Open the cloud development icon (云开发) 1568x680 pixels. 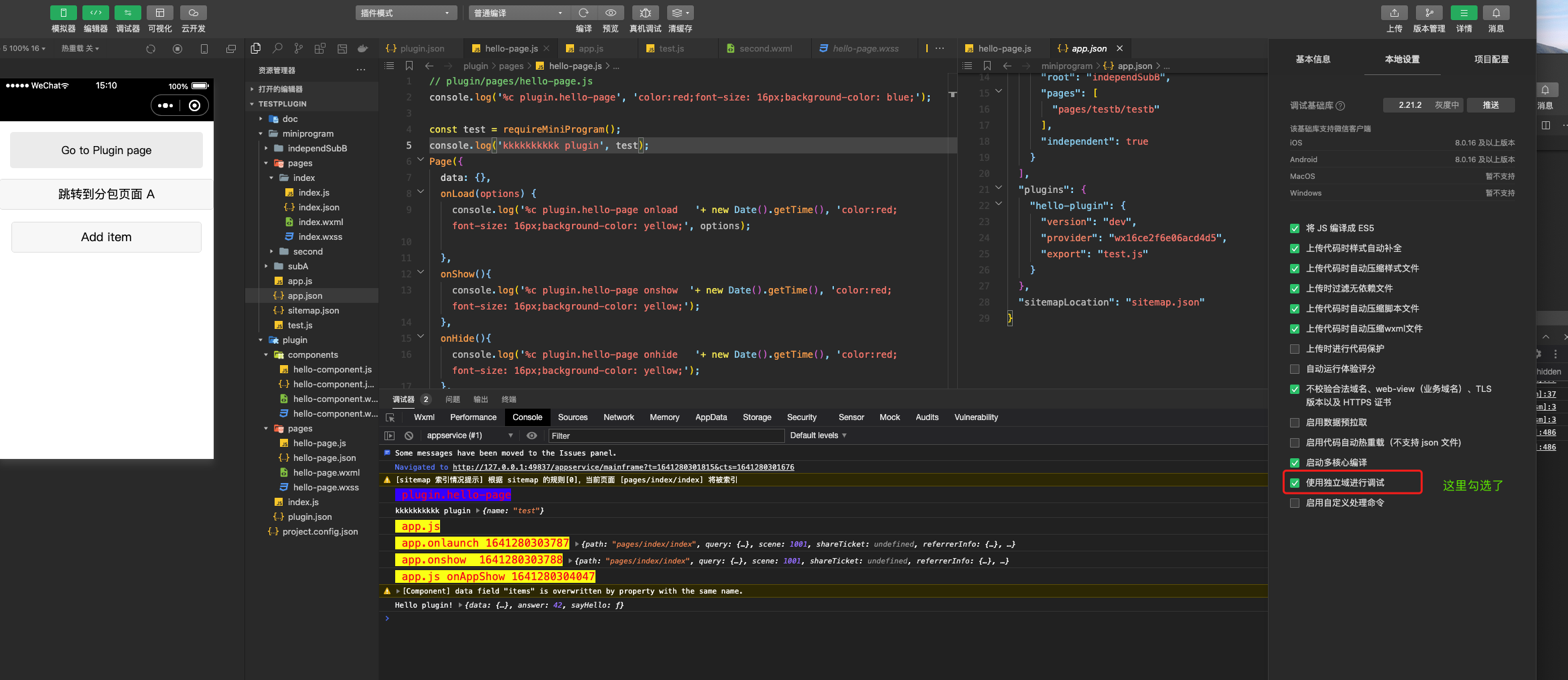[193, 13]
